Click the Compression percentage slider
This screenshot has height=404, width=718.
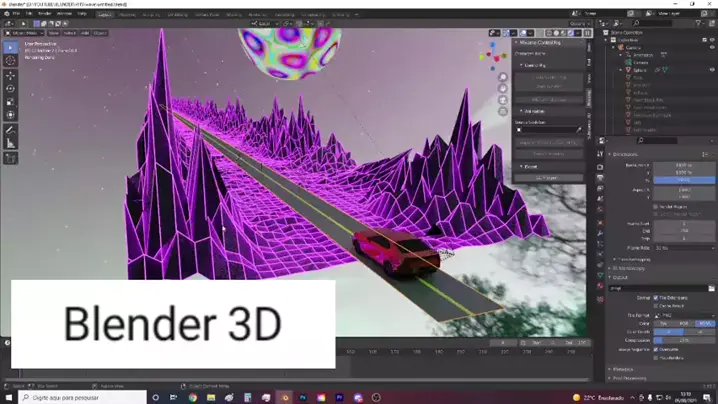[x=684, y=340]
